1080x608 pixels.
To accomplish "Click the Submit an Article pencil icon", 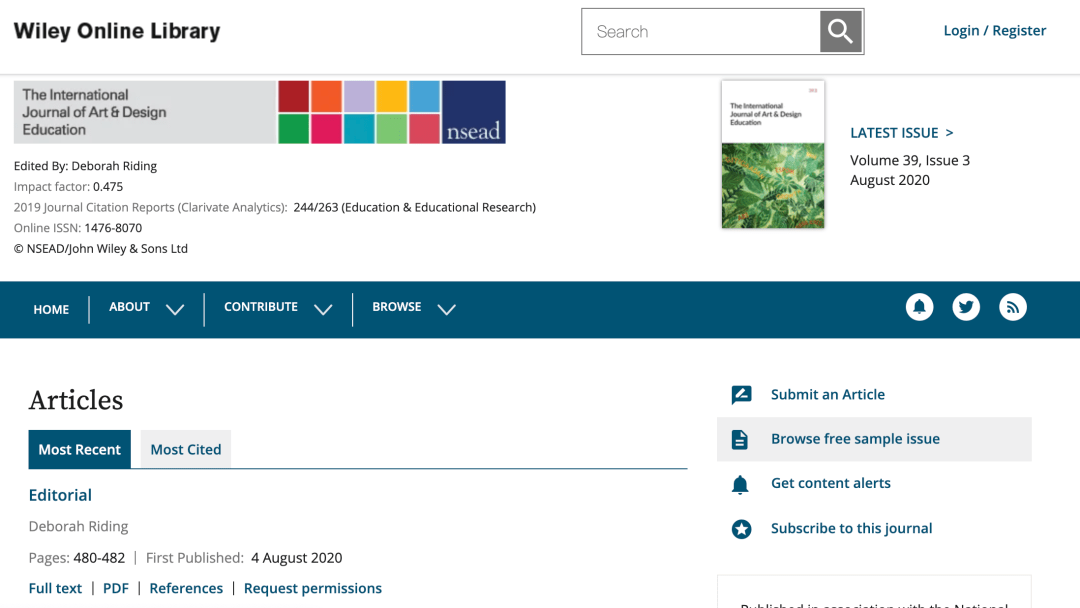I will tap(741, 395).
